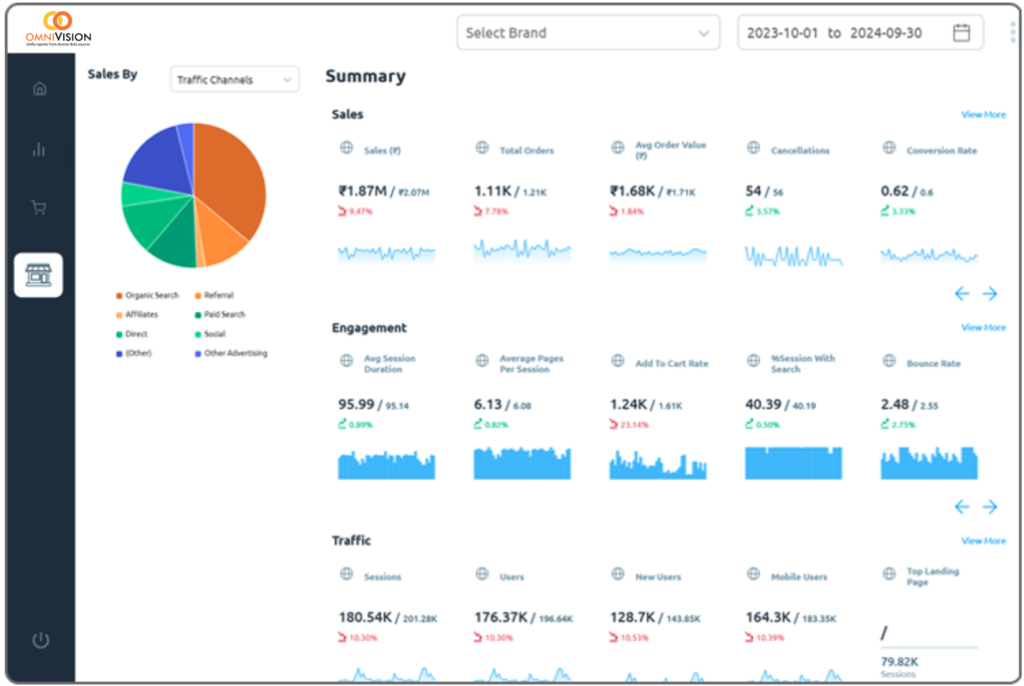Click globe icon beside Sales metric
The image size is (1024, 686).
347,148
